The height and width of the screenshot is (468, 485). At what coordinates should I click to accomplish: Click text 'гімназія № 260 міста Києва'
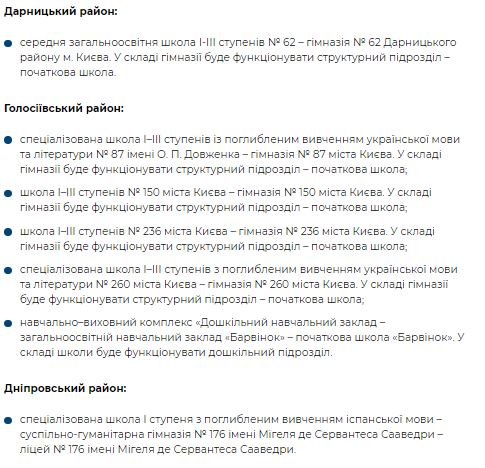281,284
